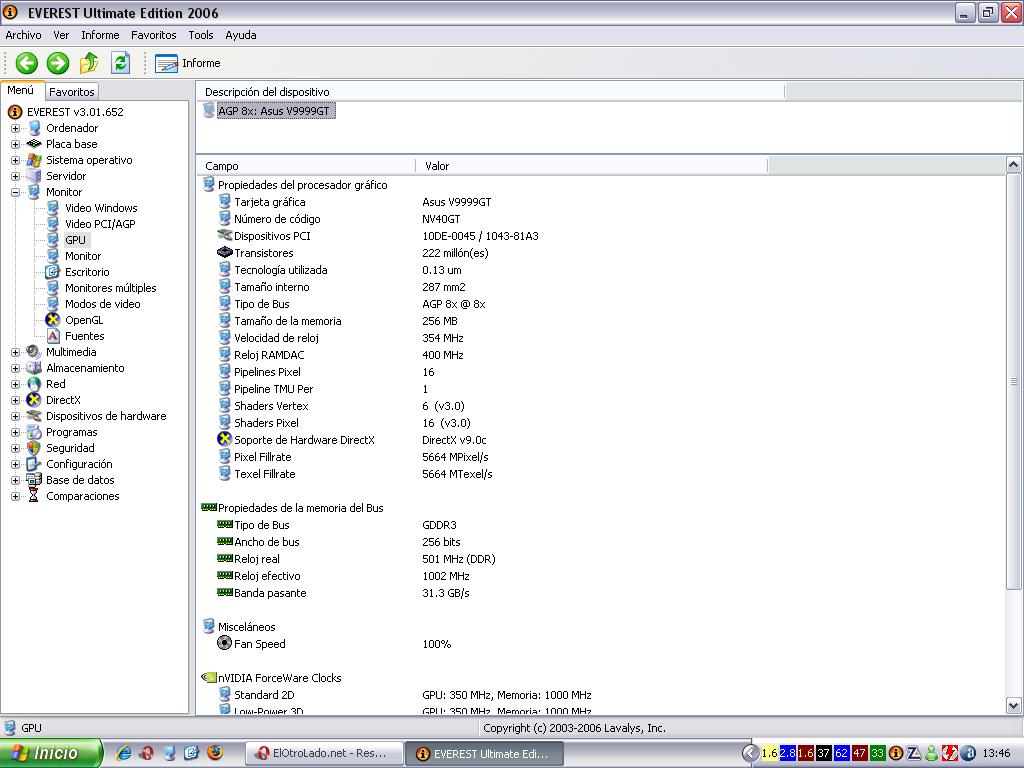Image resolution: width=1024 pixels, height=768 pixels.
Task: Click the DirectX icon in the tree
Action: tap(34, 400)
